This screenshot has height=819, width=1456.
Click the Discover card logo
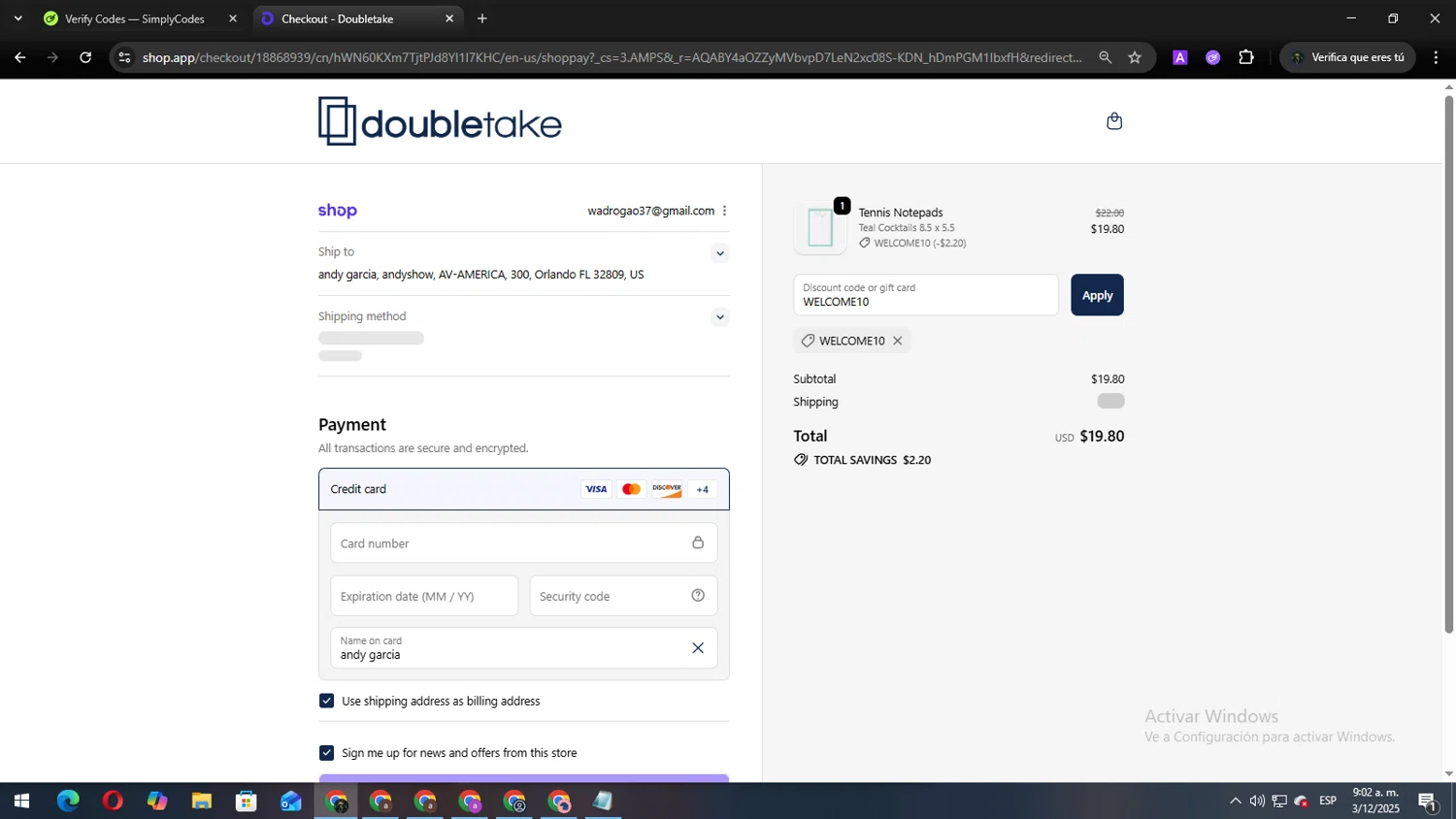click(667, 489)
